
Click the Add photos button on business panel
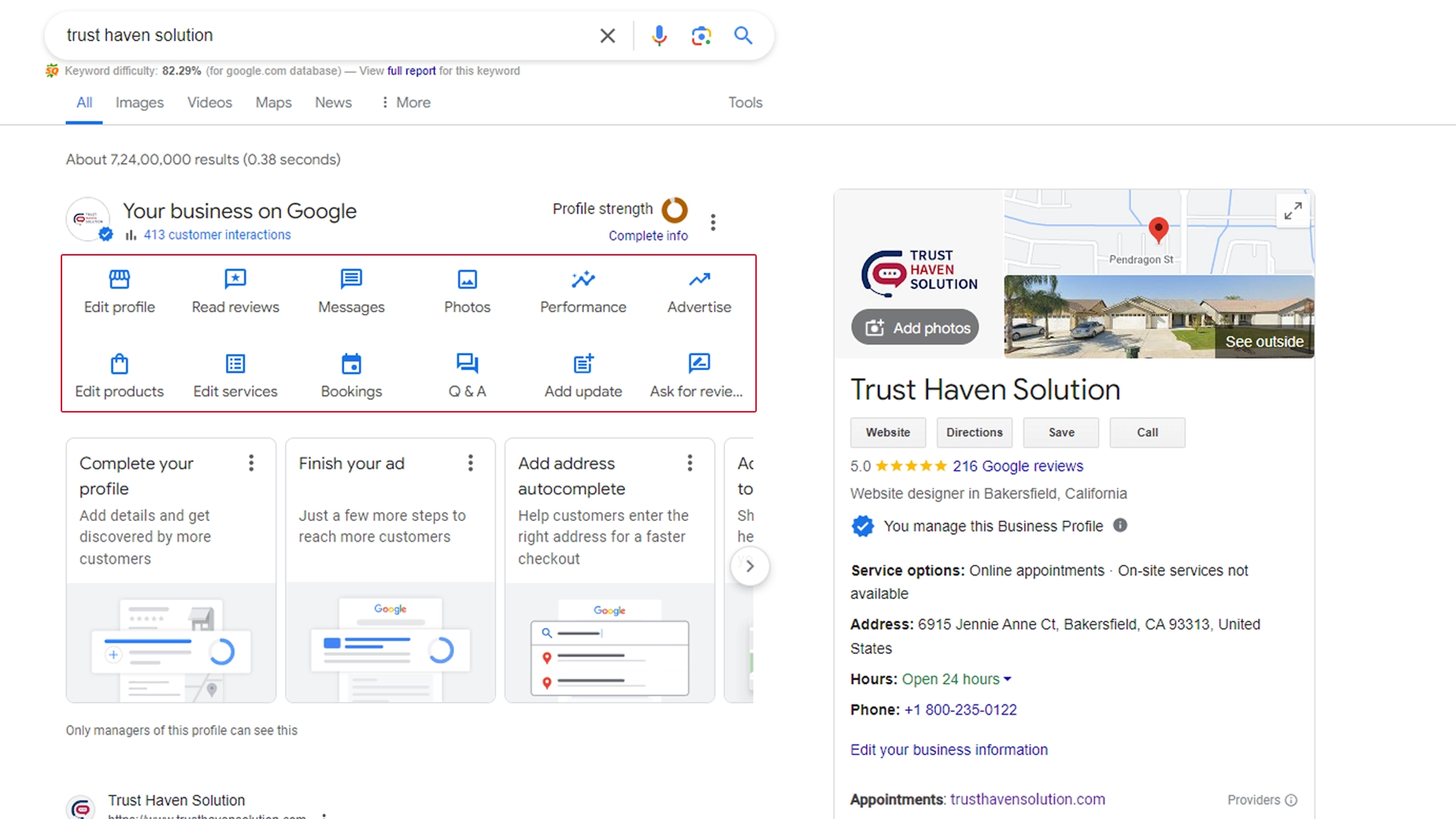917,327
